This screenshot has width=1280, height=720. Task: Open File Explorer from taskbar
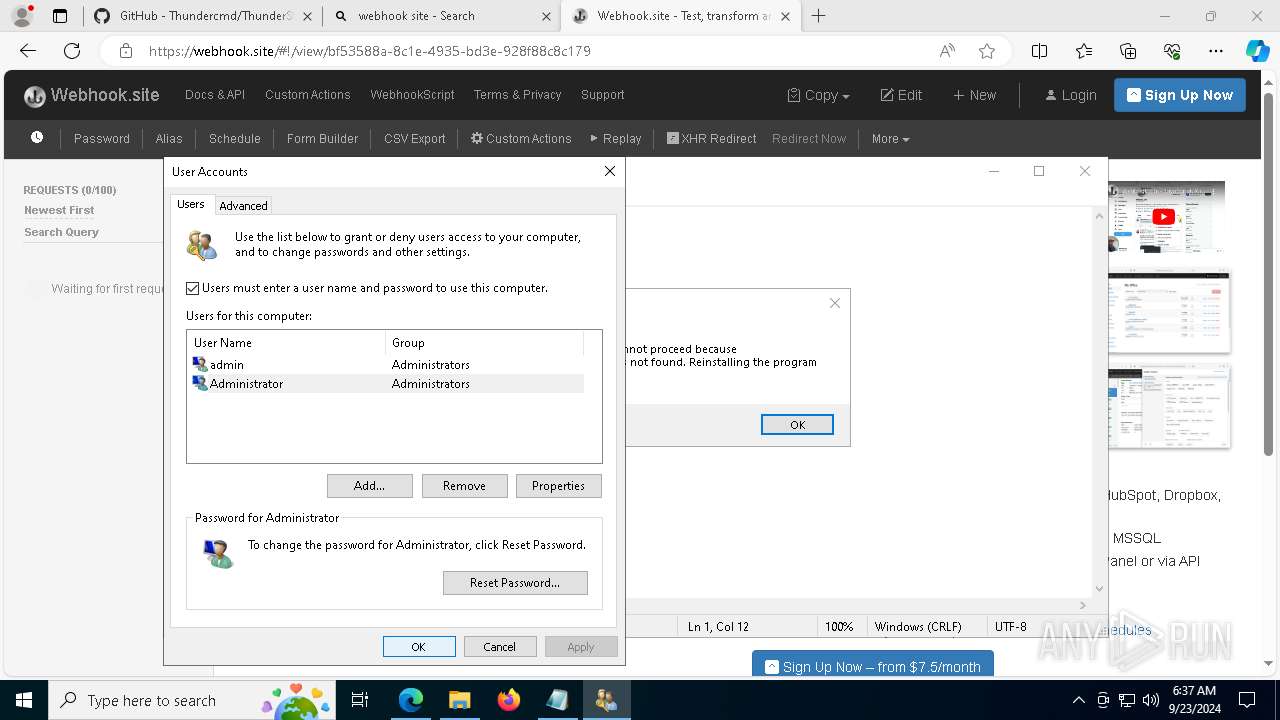click(459, 700)
